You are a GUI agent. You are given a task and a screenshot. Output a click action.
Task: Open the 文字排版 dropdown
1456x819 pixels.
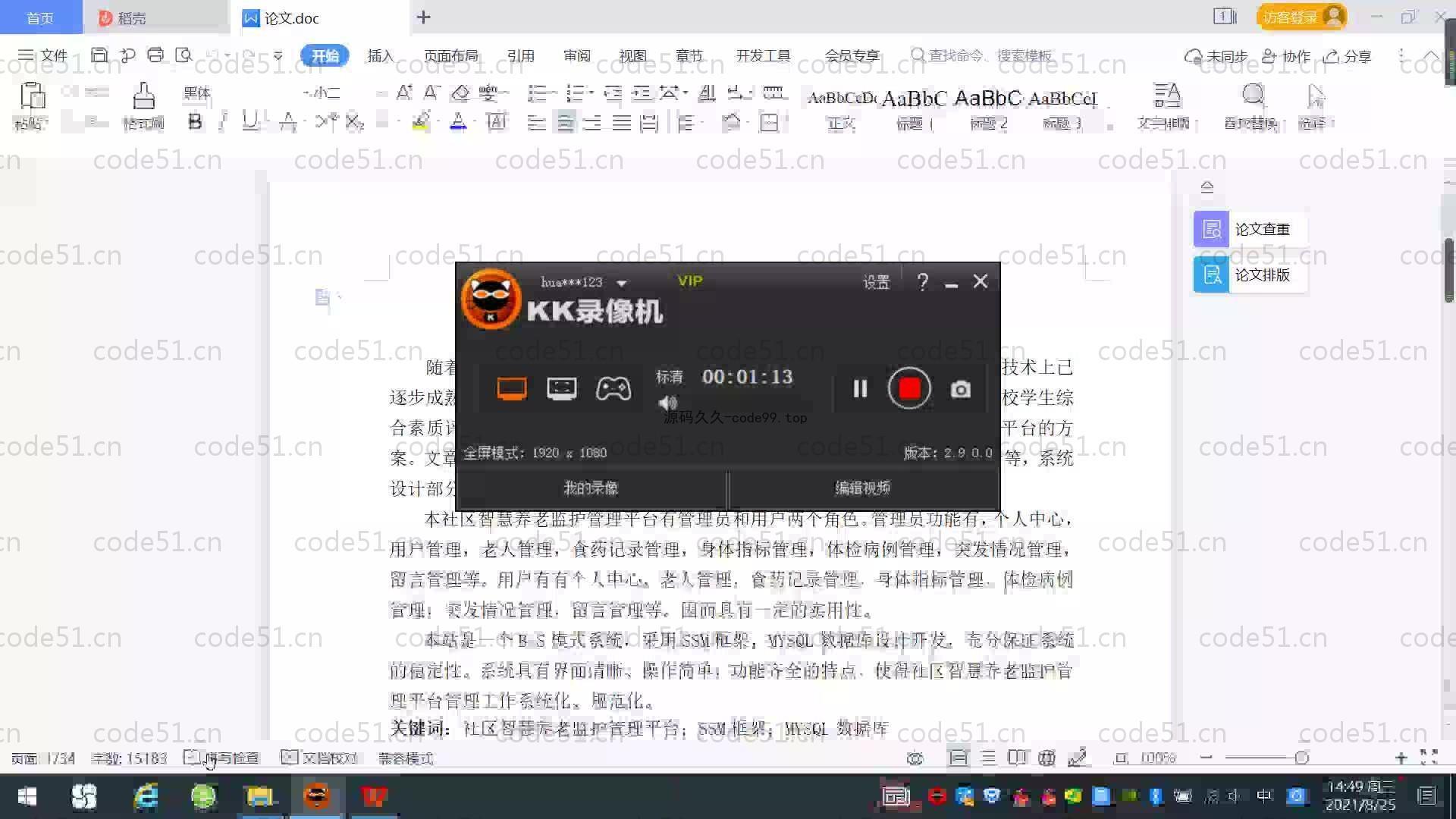(1166, 106)
